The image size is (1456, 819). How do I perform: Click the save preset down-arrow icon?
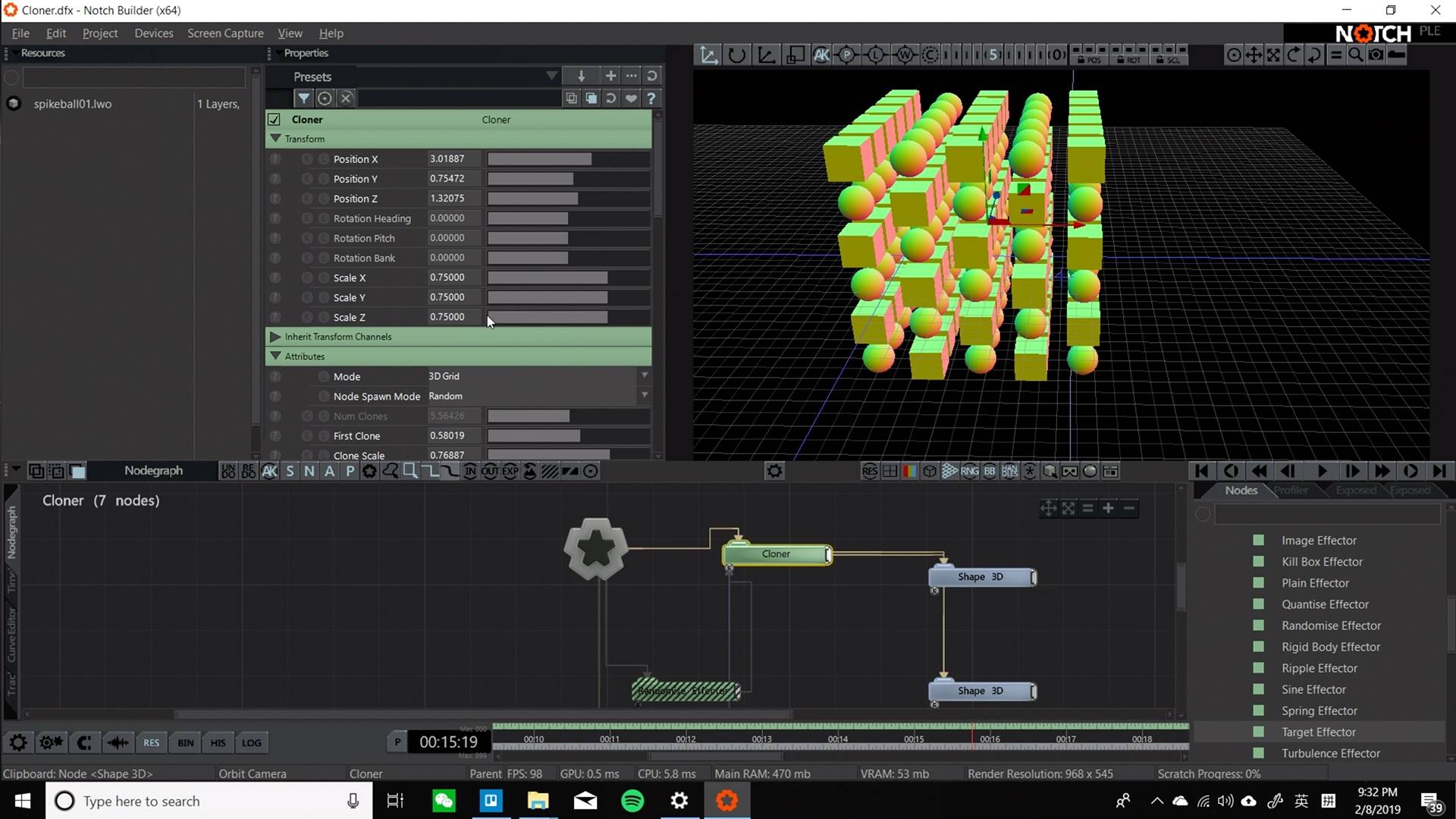point(581,76)
